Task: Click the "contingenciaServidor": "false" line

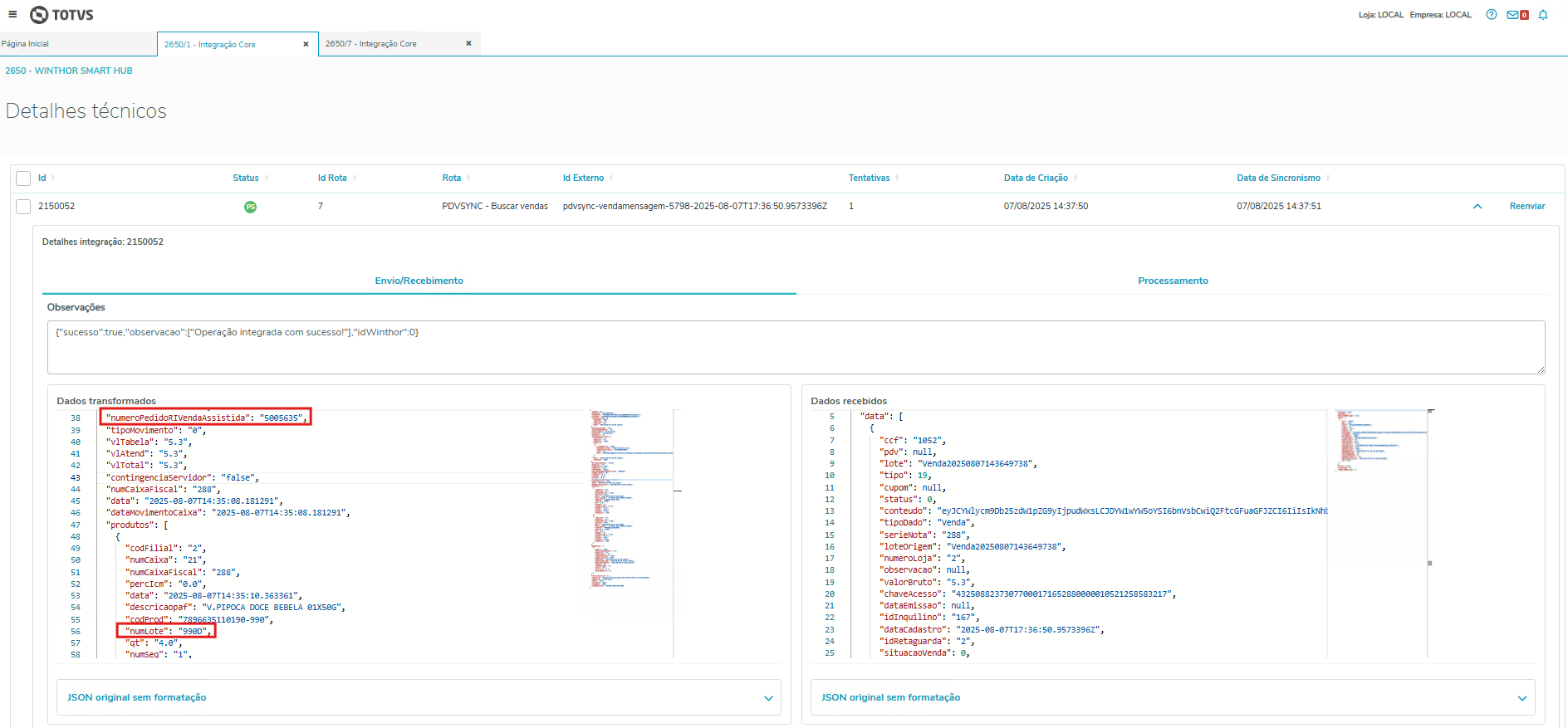Action: tap(183, 478)
